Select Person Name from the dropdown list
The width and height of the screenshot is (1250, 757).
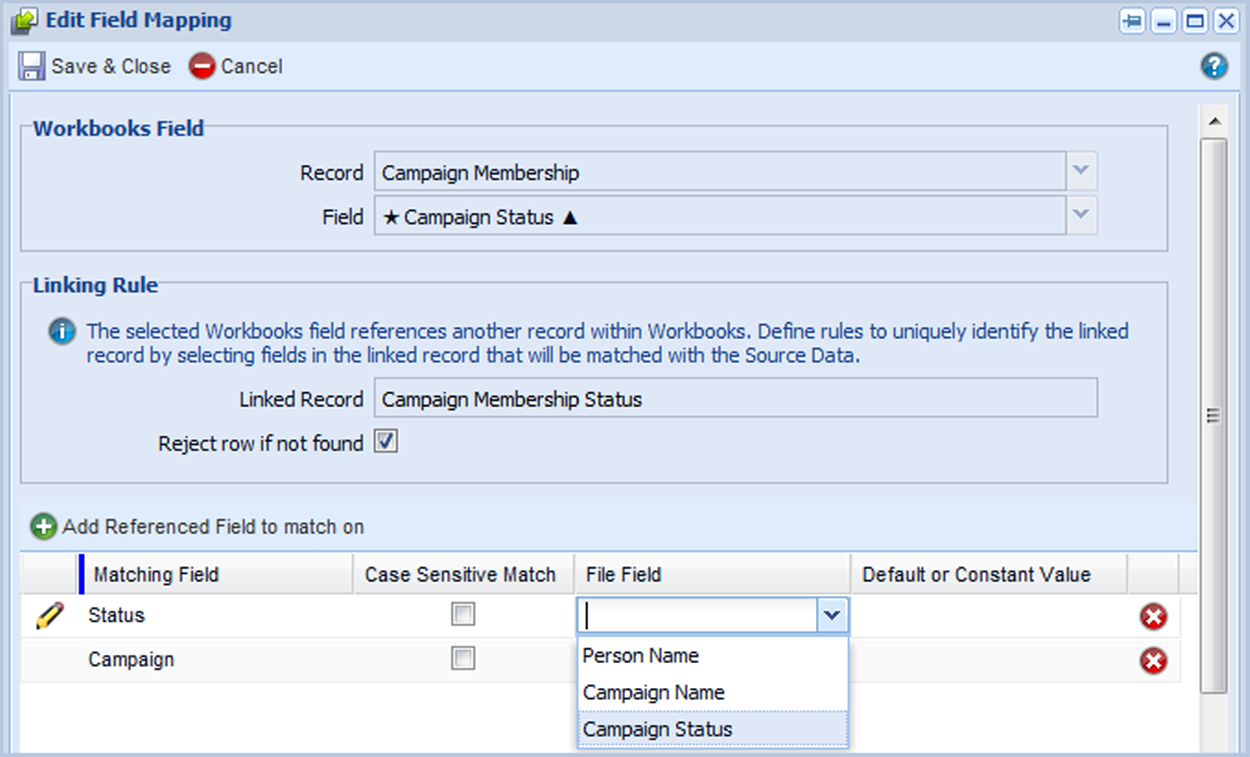tap(713, 656)
